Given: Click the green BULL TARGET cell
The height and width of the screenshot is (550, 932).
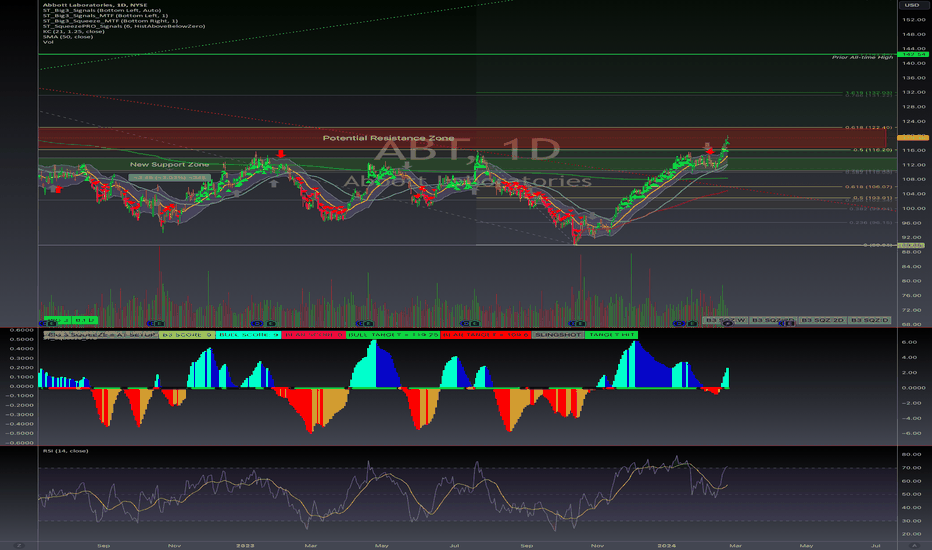Looking at the screenshot, I should (393, 335).
